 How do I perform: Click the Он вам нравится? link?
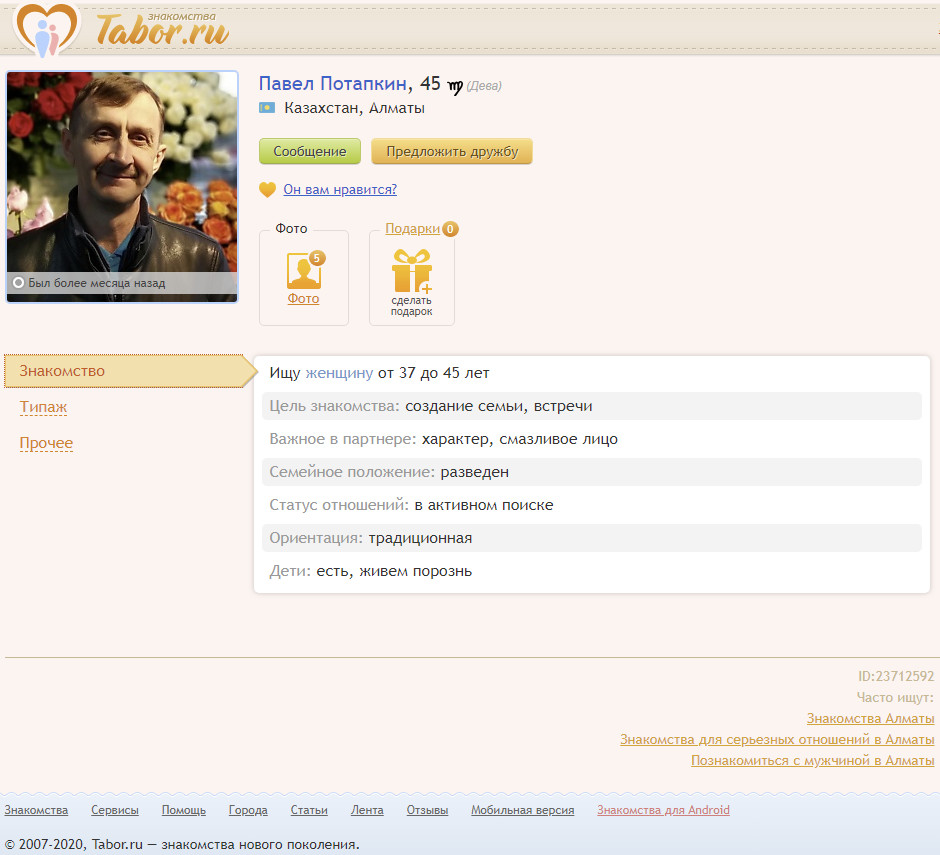(340, 189)
